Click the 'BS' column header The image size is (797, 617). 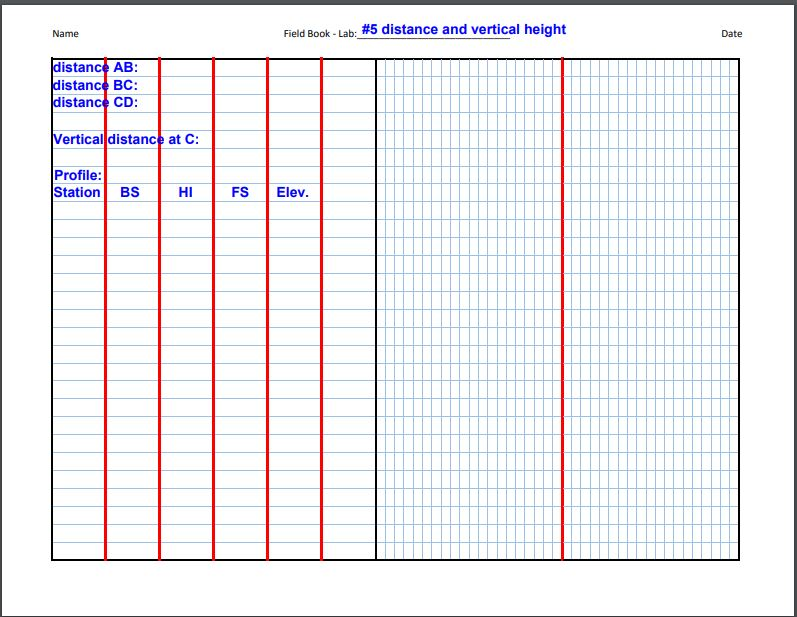click(x=130, y=193)
